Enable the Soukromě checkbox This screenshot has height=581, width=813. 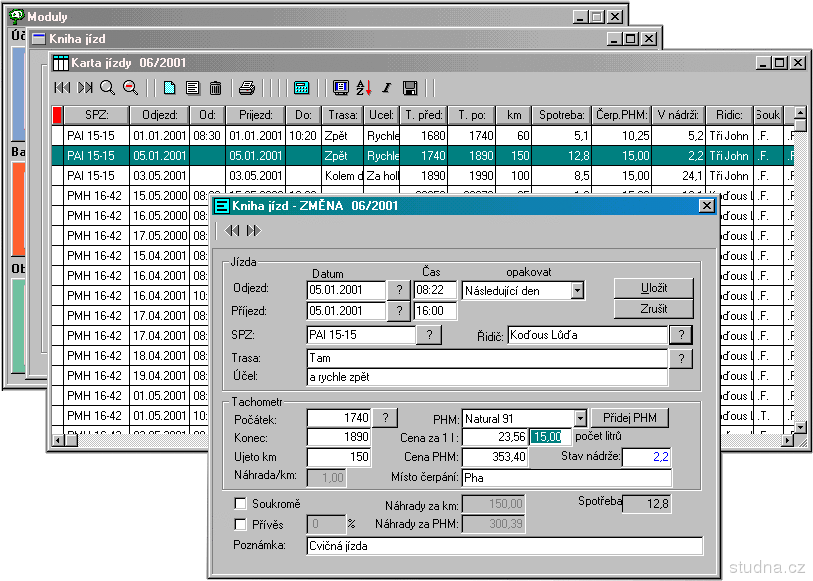(240, 504)
